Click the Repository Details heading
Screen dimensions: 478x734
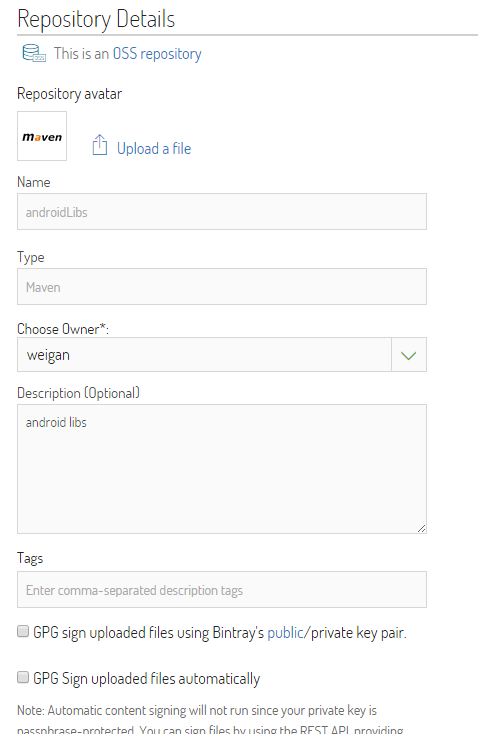pyautogui.click(x=96, y=19)
